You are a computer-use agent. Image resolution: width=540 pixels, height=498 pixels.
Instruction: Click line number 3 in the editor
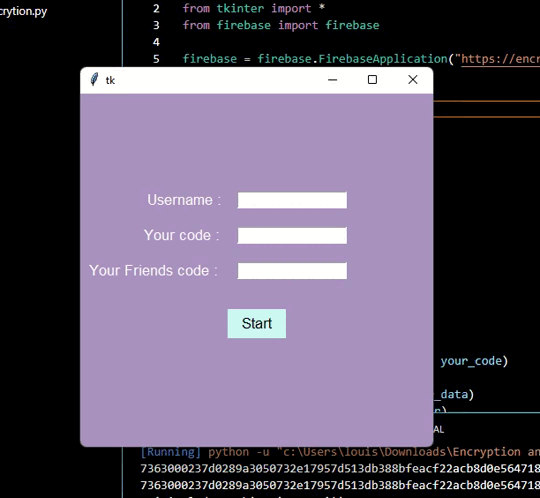click(x=156, y=25)
